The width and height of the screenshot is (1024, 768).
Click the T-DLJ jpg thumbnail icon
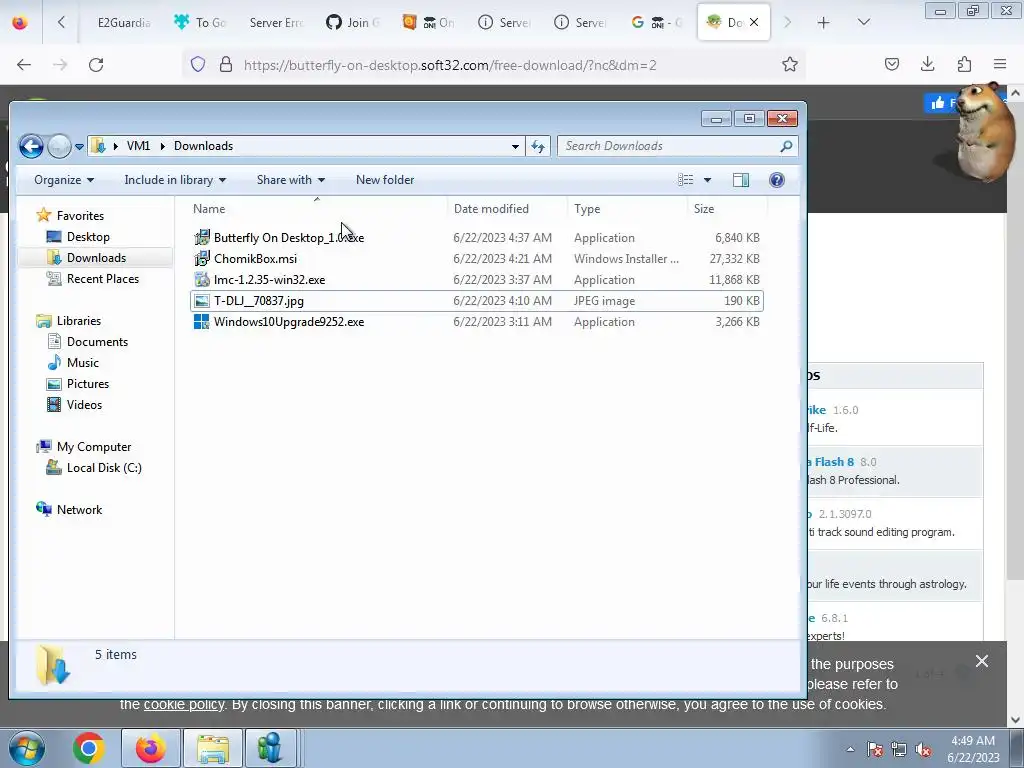[x=202, y=301]
